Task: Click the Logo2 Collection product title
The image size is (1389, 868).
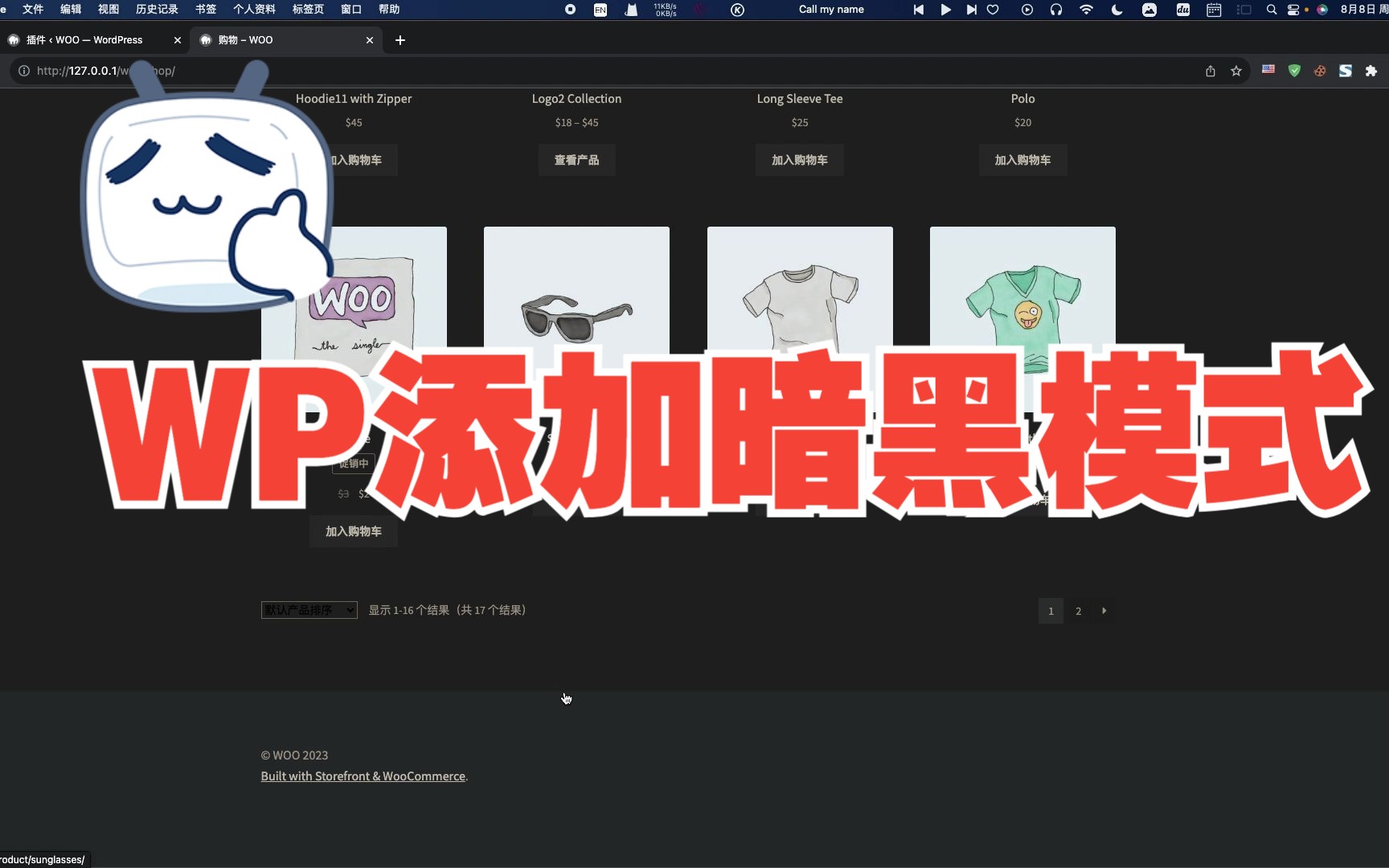Action: tap(576, 99)
